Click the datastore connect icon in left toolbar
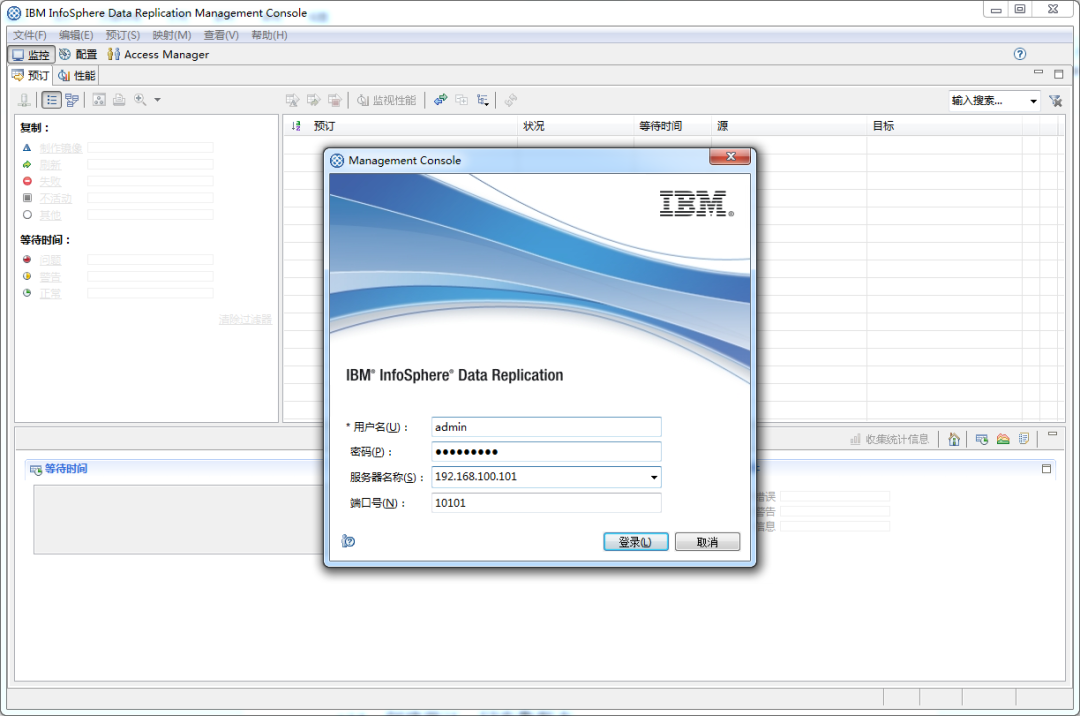The image size is (1080, 716). coord(24,100)
